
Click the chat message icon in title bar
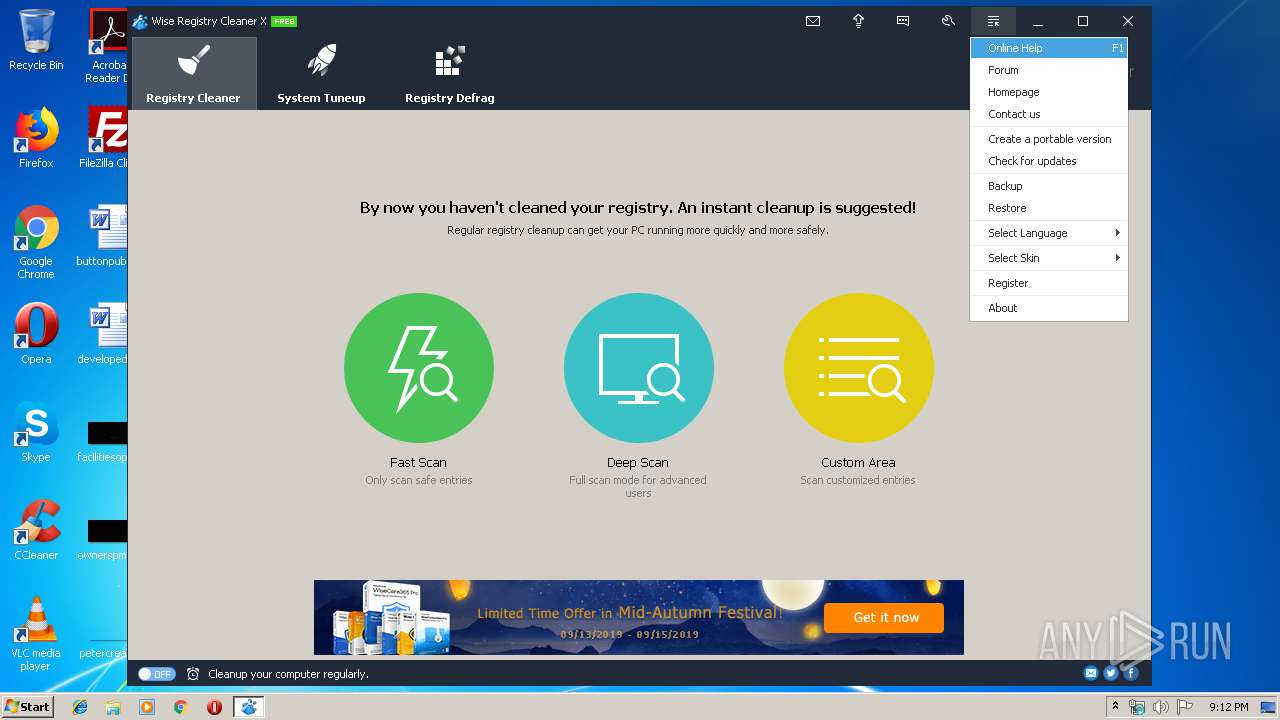tap(903, 21)
